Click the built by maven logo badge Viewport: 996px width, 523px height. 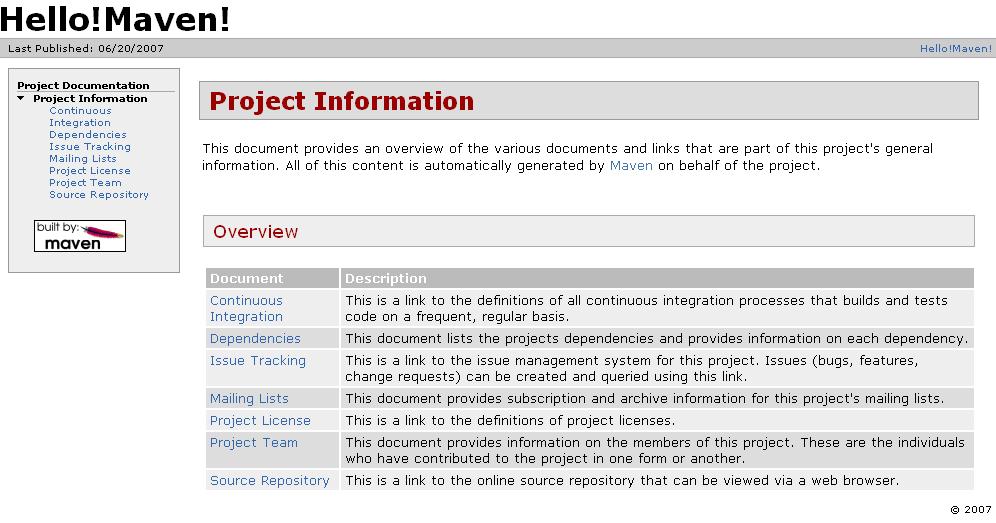click(80, 236)
